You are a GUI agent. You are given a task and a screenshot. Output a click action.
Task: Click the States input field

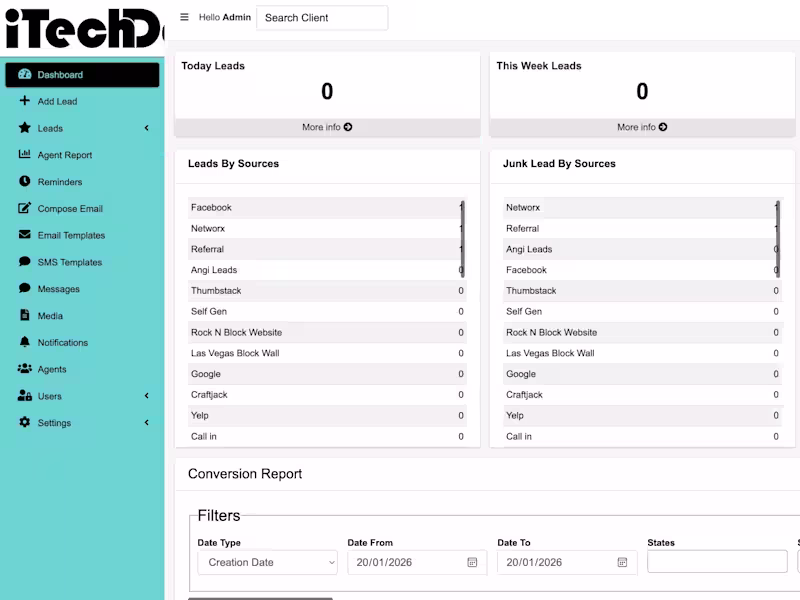point(717,561)
